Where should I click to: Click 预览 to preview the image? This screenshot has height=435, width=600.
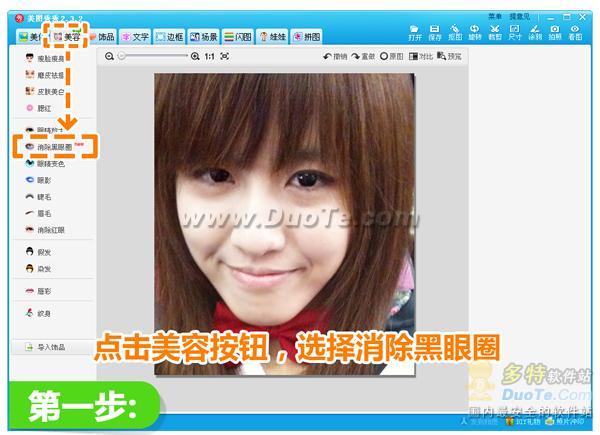[449, 56]
